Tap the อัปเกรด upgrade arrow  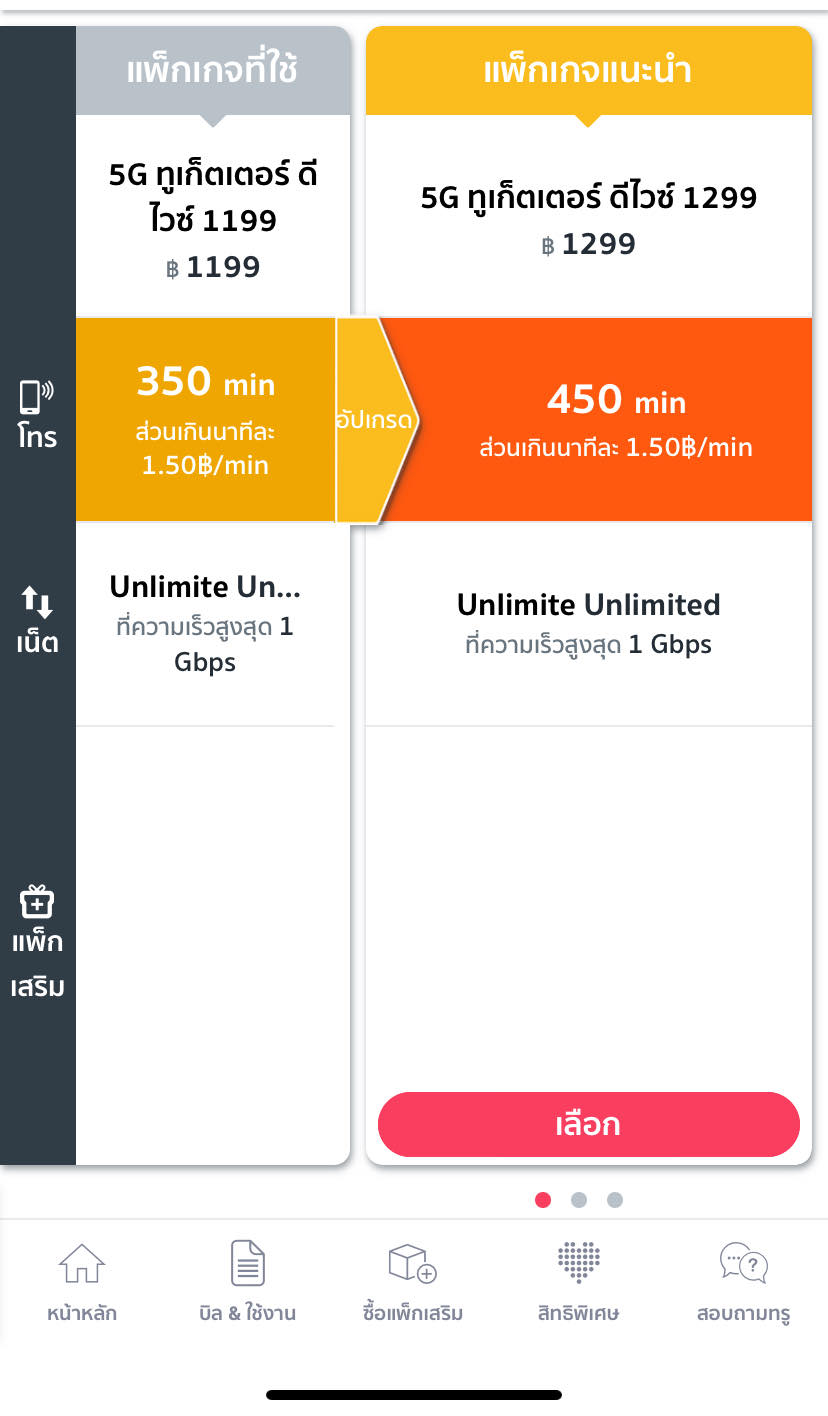[375, 420]
